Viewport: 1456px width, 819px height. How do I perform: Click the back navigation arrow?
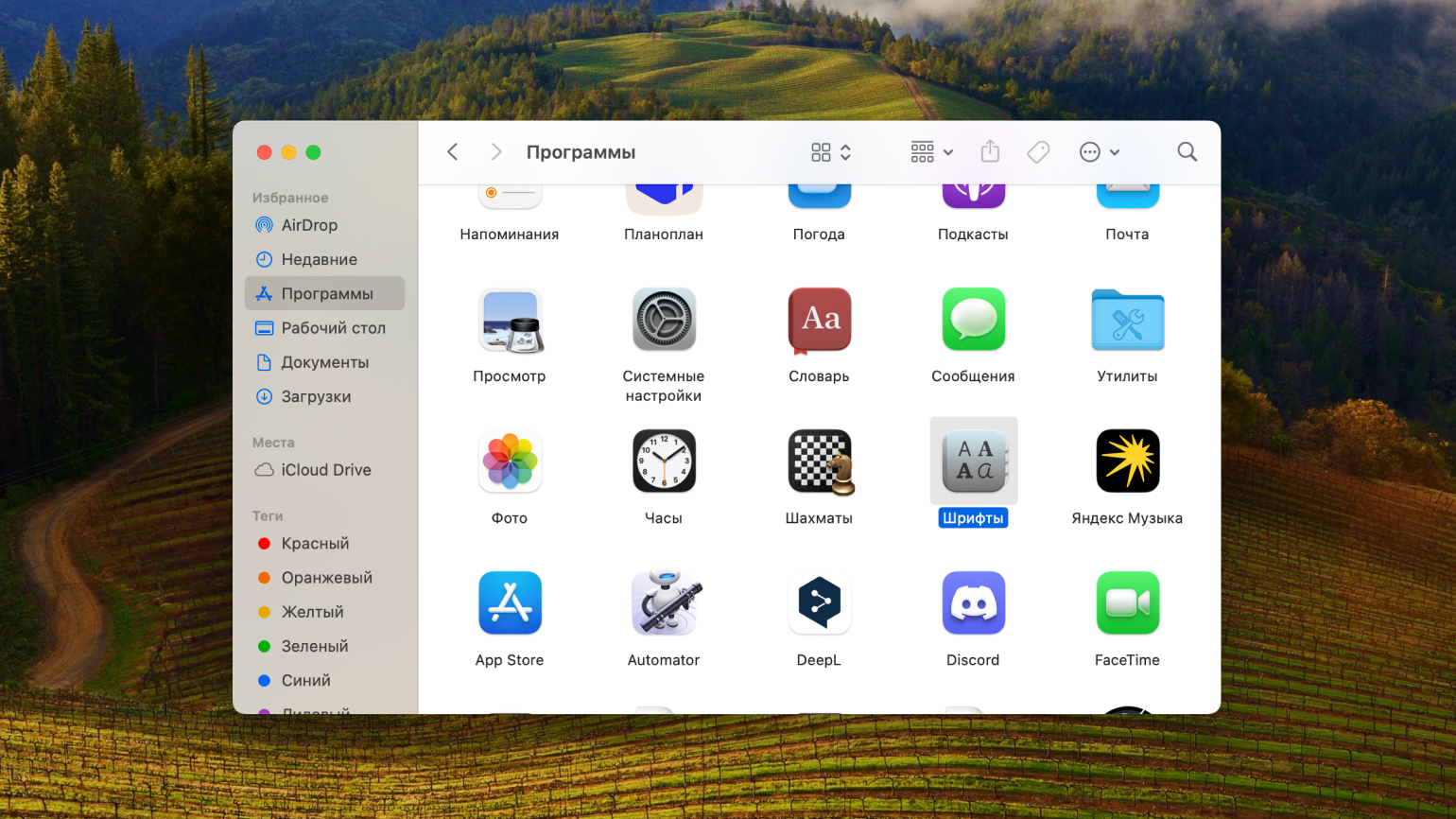coord(453,152)
